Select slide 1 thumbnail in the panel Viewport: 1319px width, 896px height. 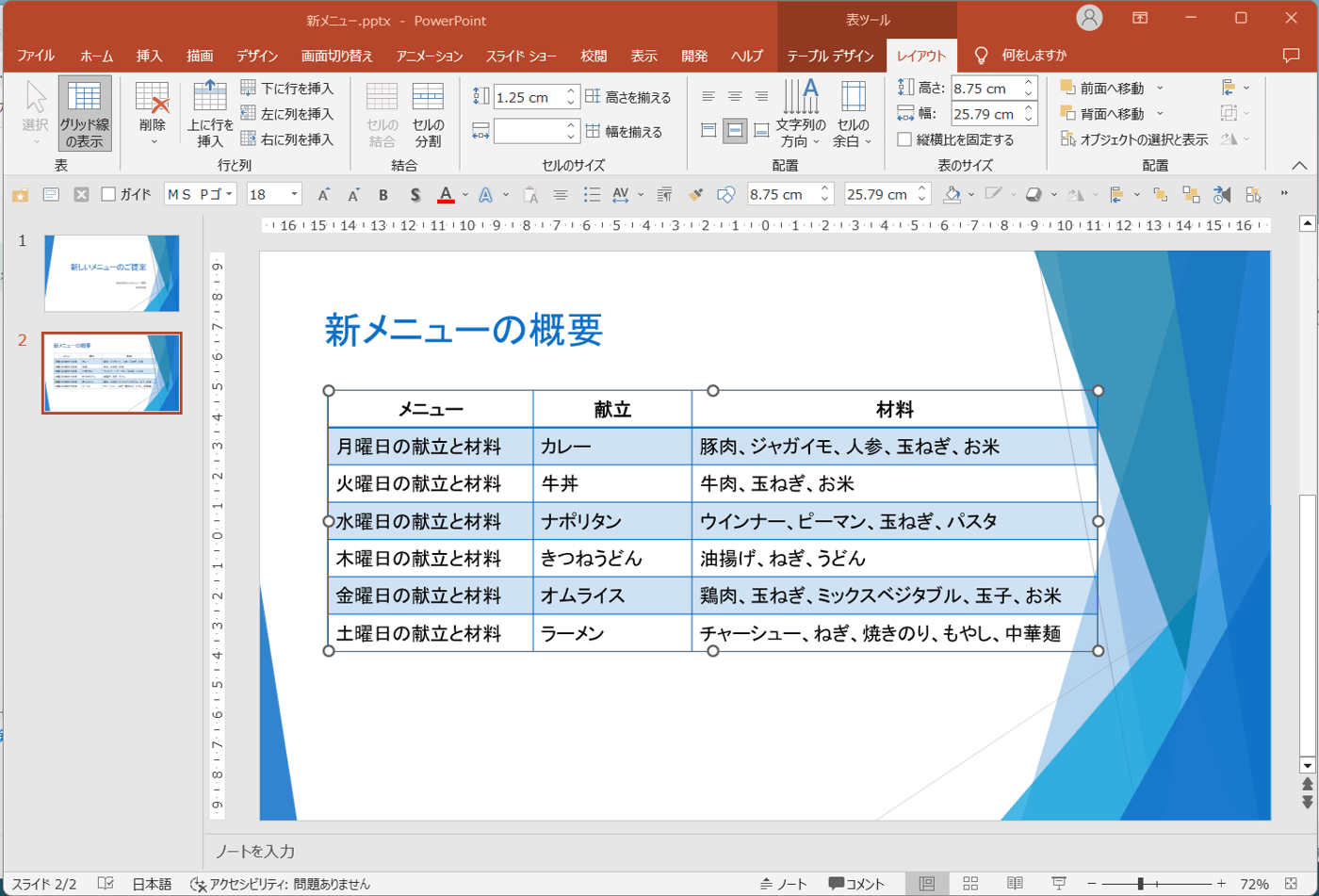[x=111, y=273]
